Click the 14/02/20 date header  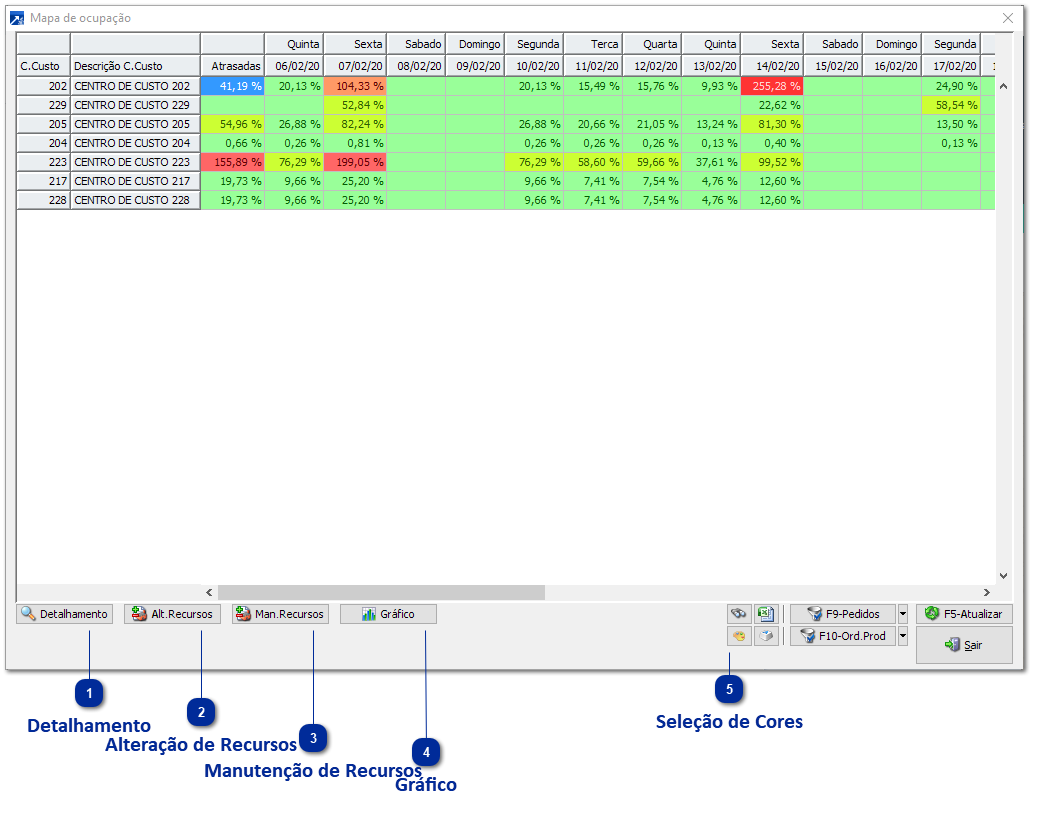(772, 66)
